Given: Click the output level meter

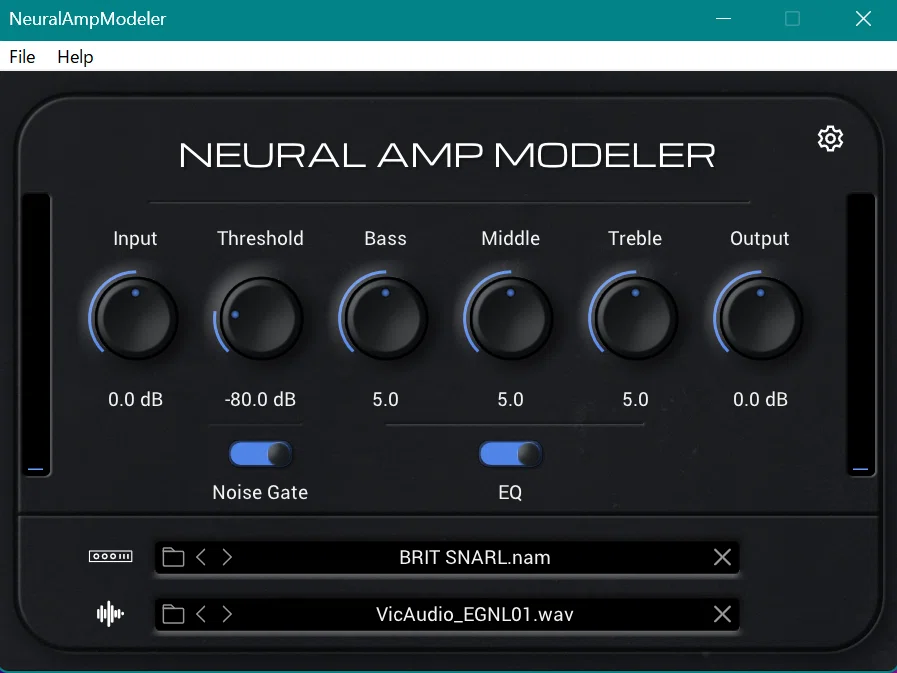Looking at the screenshot, I should coord(861,335).
